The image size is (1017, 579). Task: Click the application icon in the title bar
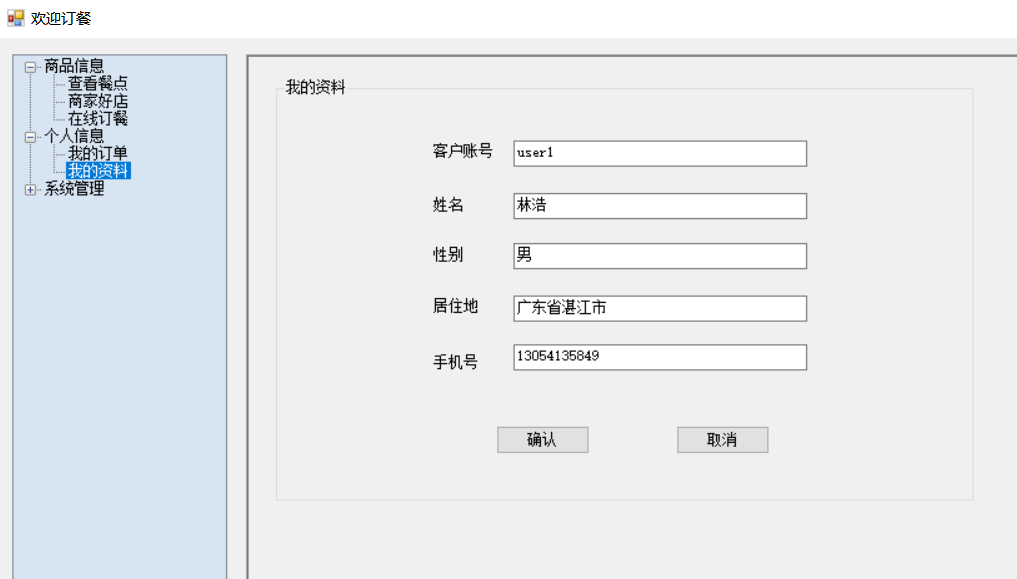pyautogui.click(x=14, y=16)
